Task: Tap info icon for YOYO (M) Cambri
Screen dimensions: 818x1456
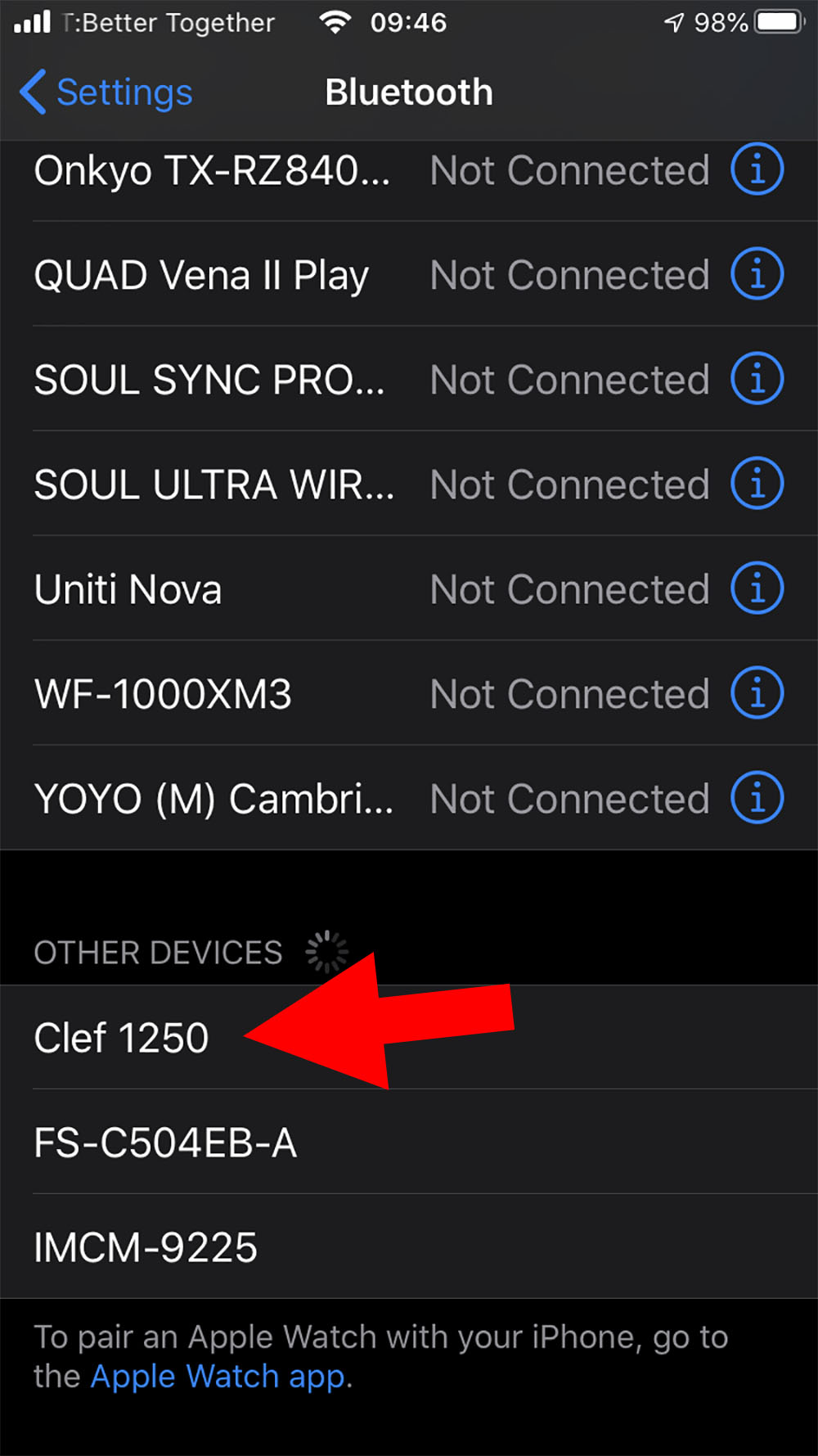Action: 757,797
